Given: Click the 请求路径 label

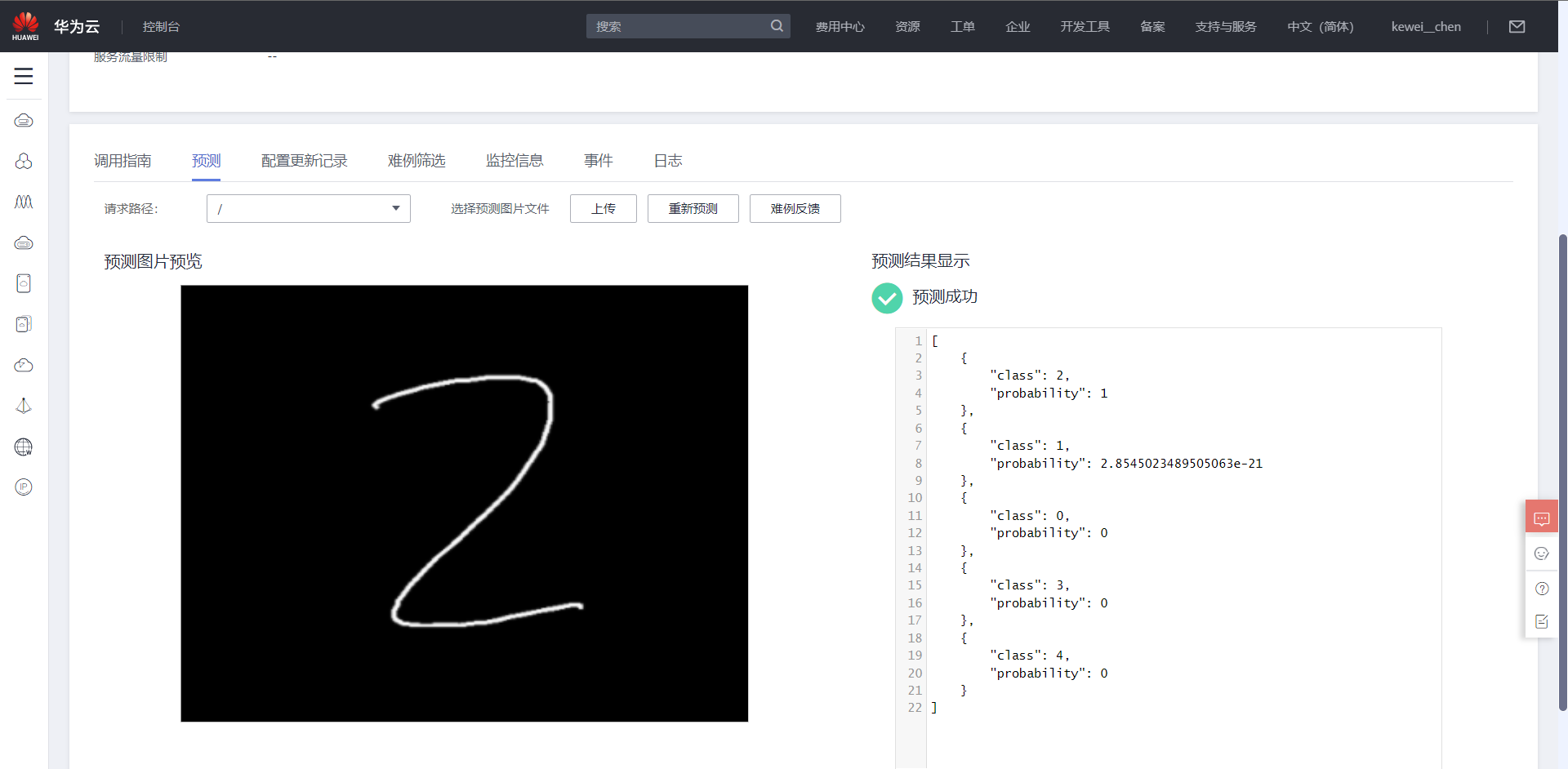Looking at the screenshot, I should pos(131,209).
